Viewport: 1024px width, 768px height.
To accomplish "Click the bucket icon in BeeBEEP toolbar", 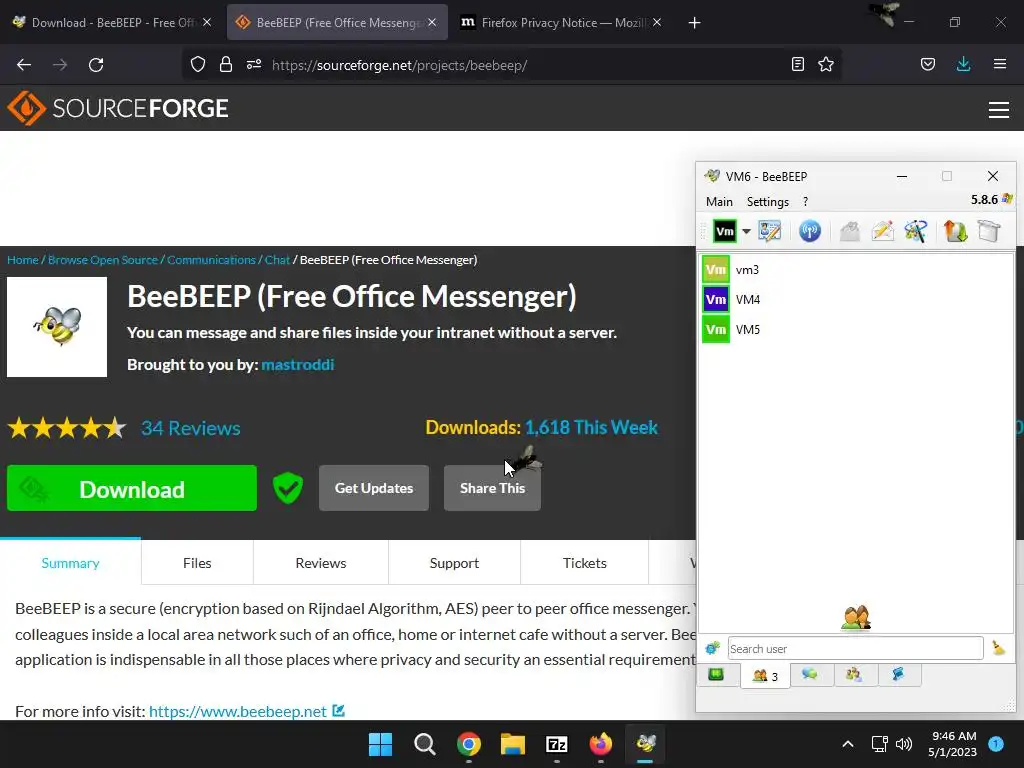I will pos(989,231).
